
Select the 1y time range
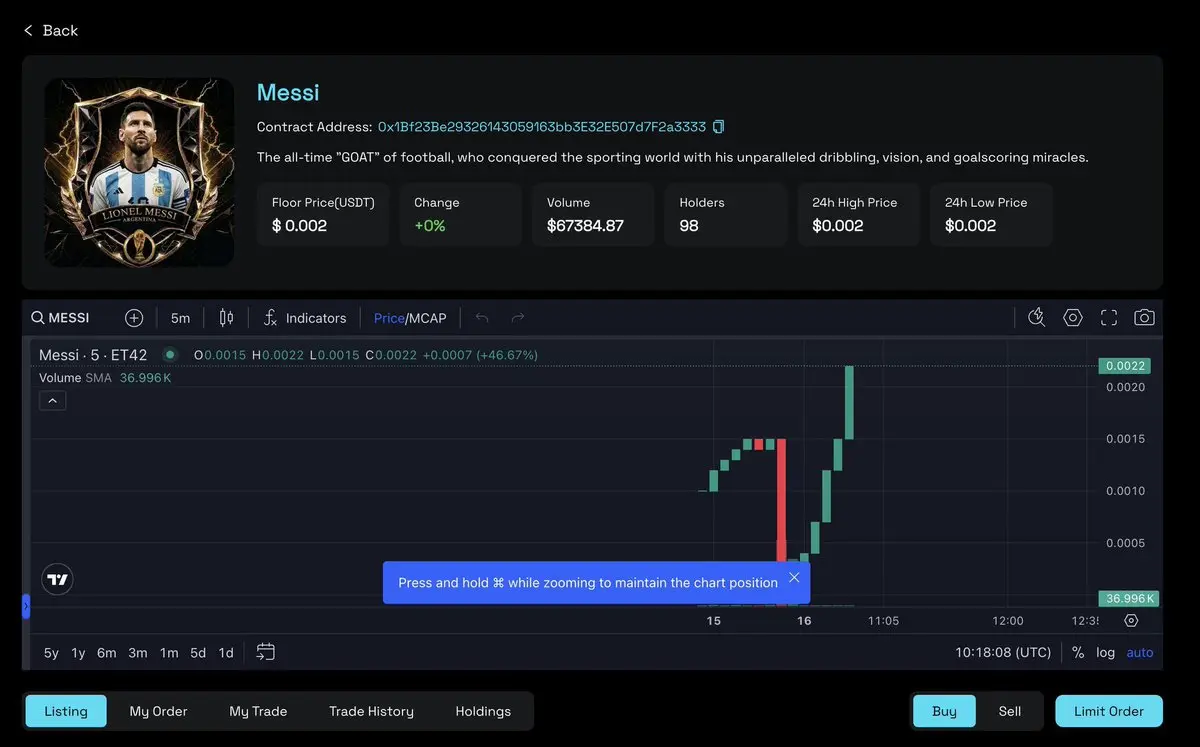click(78, 653)
